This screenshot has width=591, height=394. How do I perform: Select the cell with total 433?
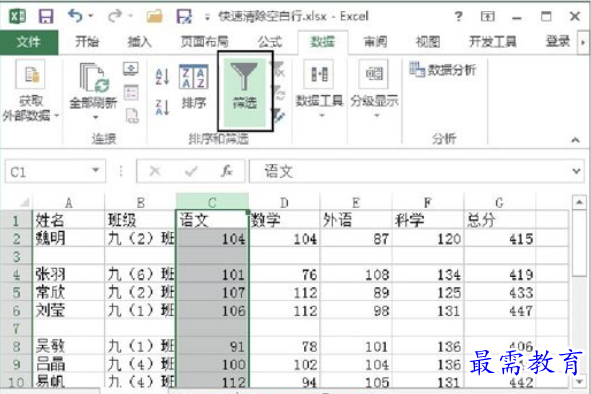pos(499,292)
